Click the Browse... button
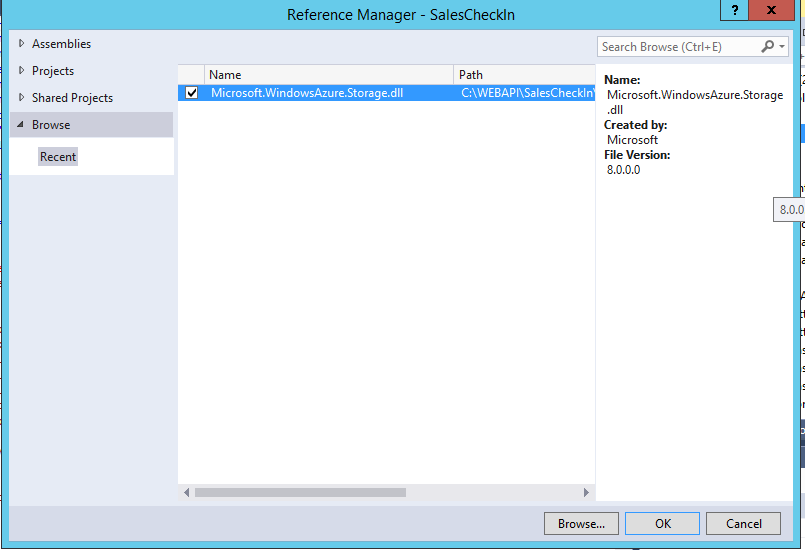Screen dimensions: 805x550 (x=581, y=523)
